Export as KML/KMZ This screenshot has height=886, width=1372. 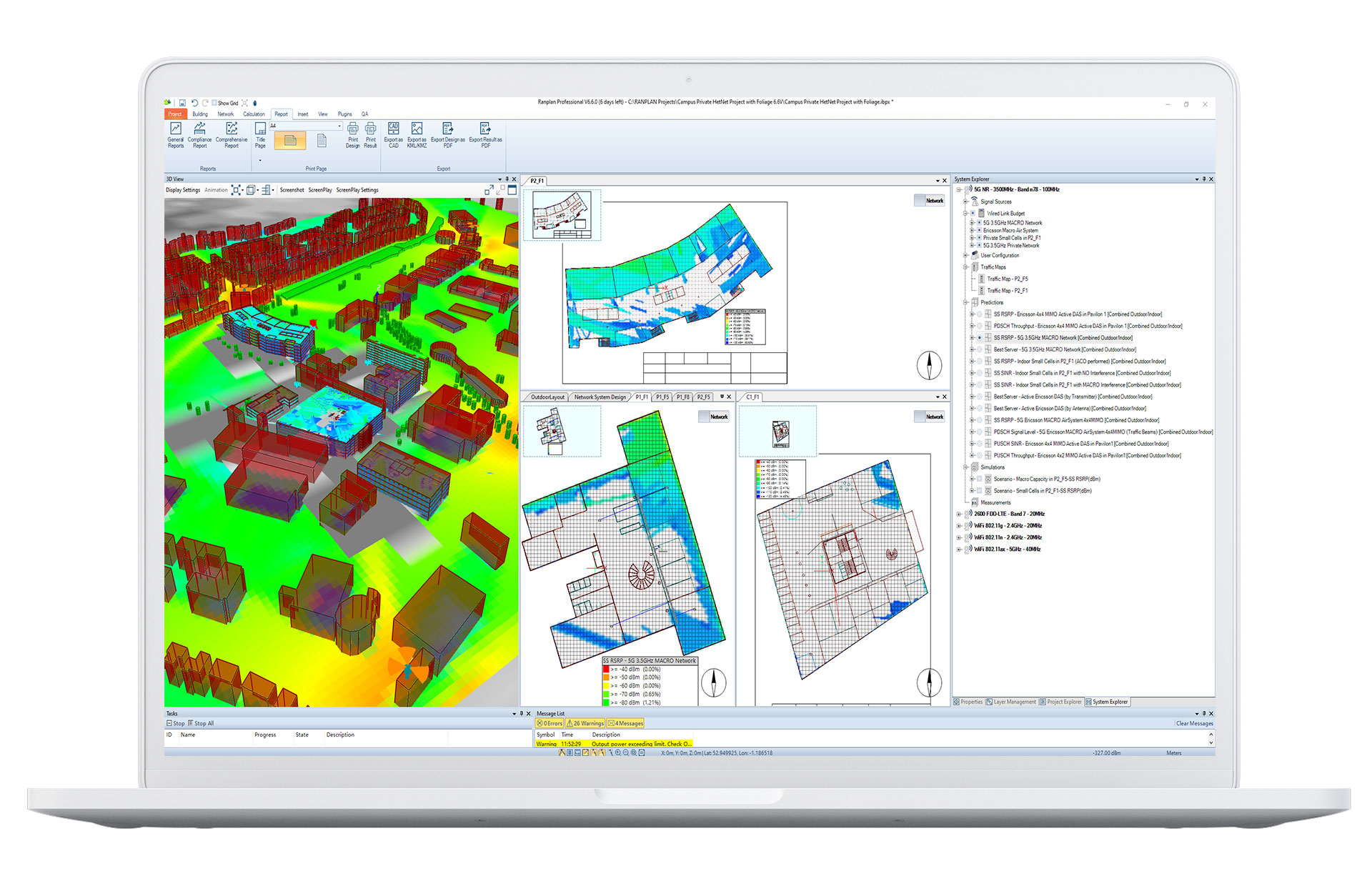417,135
